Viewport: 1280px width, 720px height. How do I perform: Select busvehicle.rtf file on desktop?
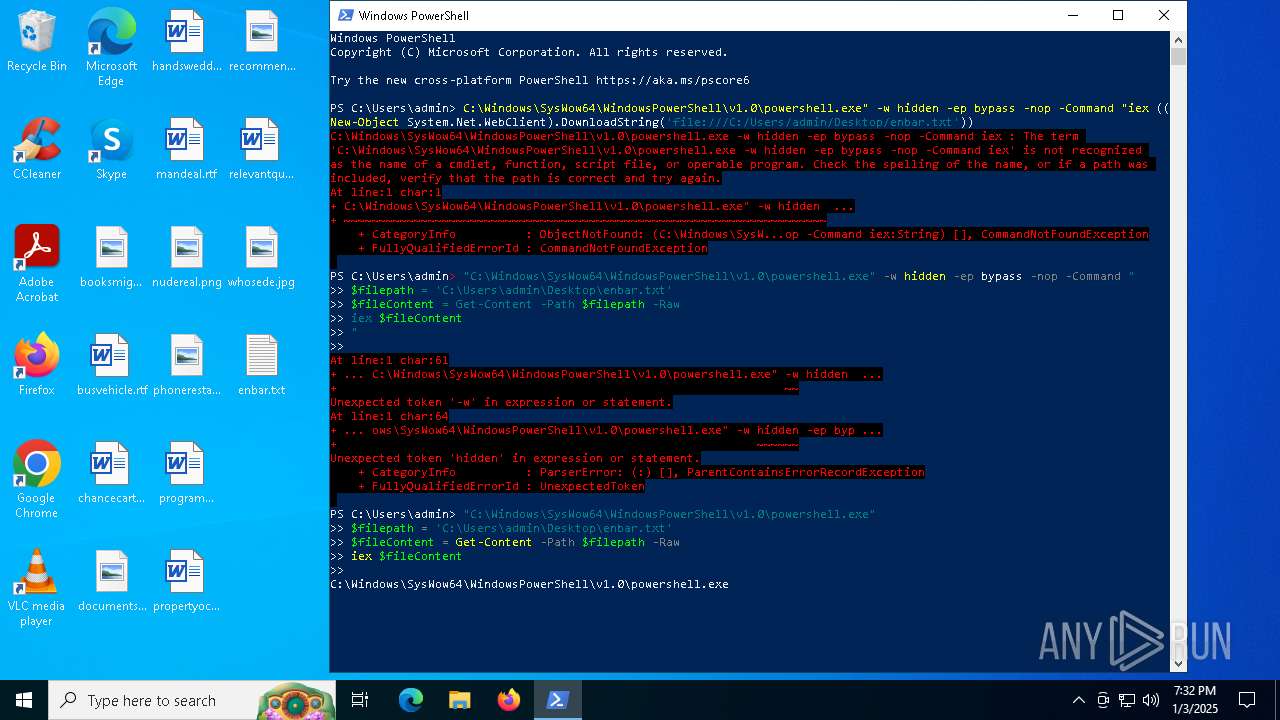coord(111,366)
